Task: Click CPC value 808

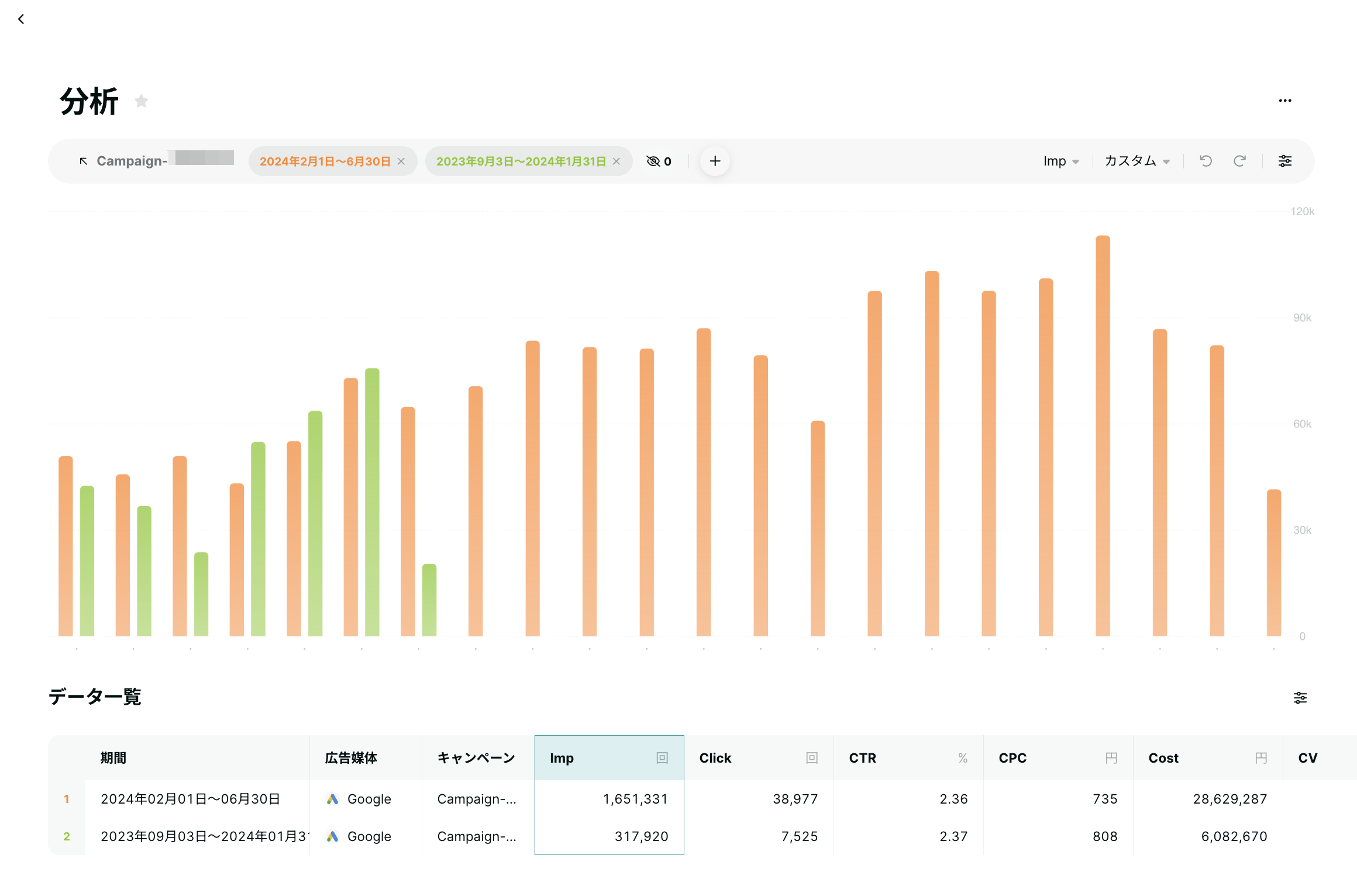Action: (1105, 836)
